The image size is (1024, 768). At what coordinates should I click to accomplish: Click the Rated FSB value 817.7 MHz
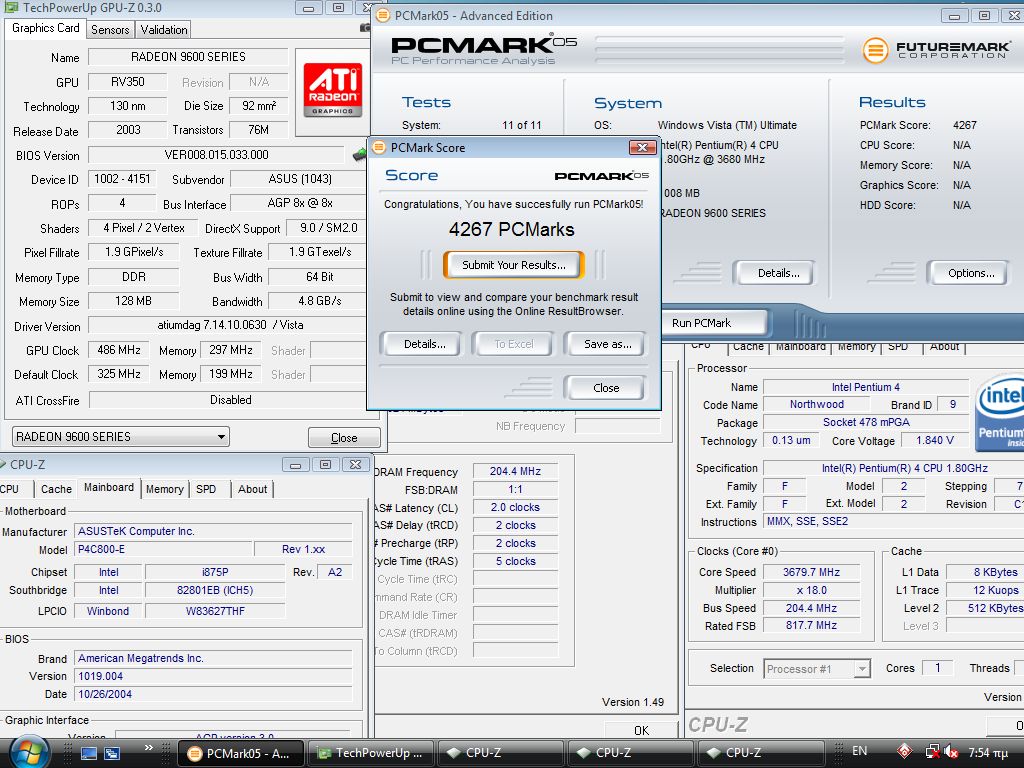click(811, 626)
